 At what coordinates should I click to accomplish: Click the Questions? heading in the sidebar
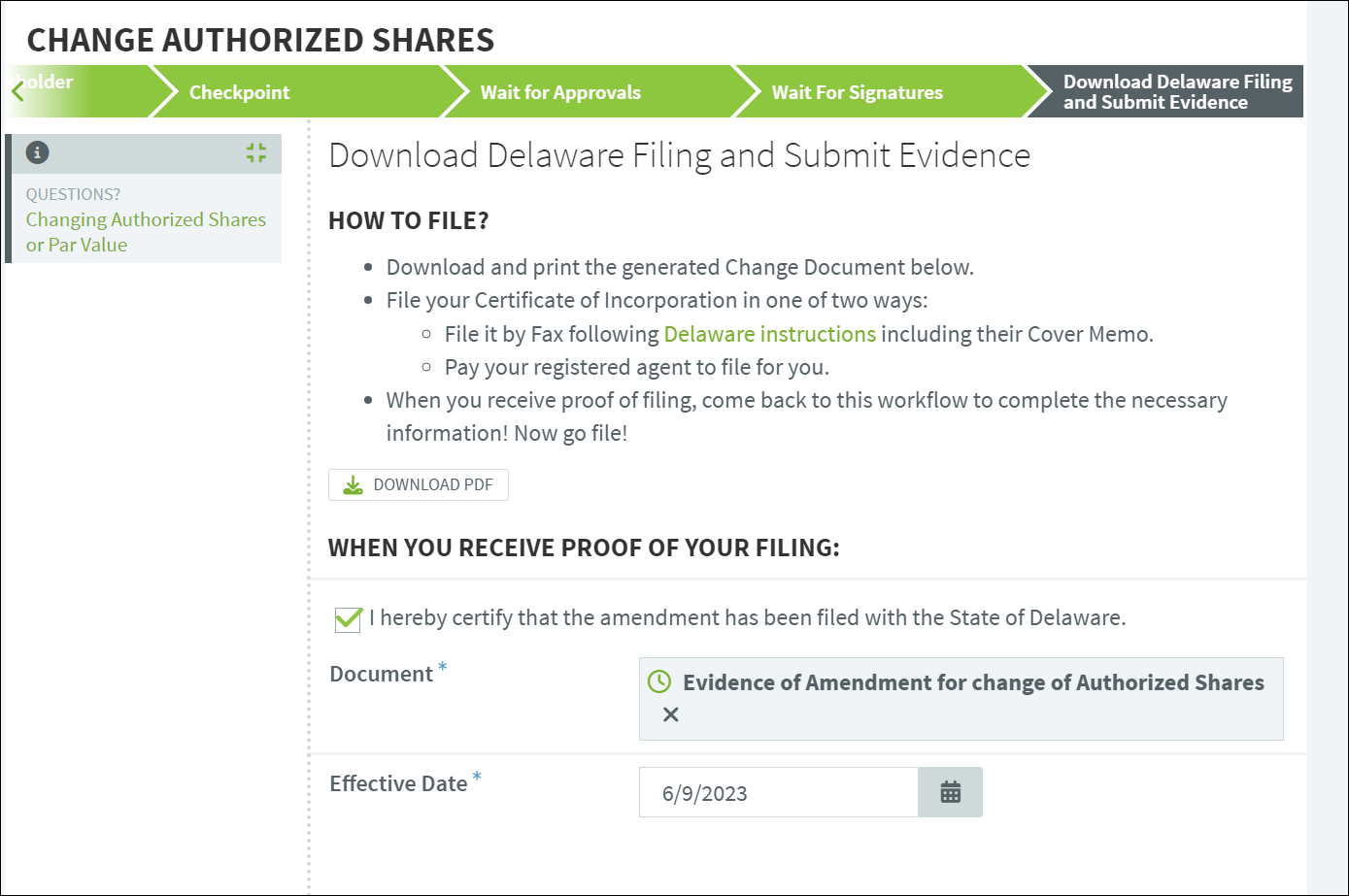click(74, 194)
